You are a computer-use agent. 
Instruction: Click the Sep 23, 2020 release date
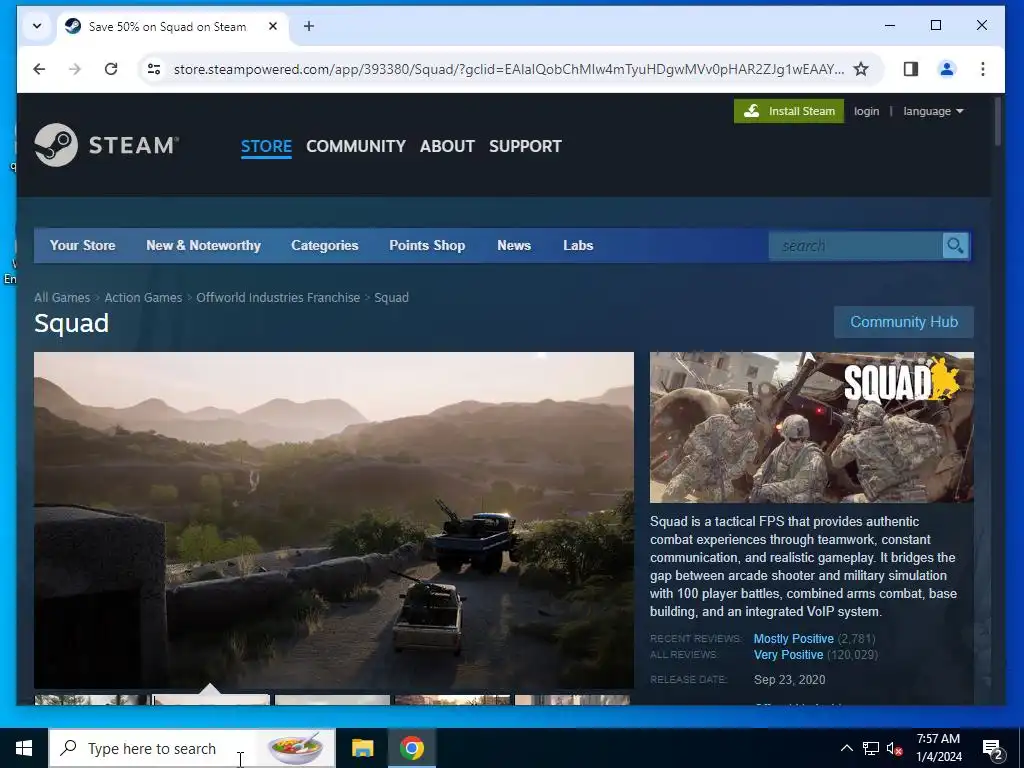click(790, 679)
